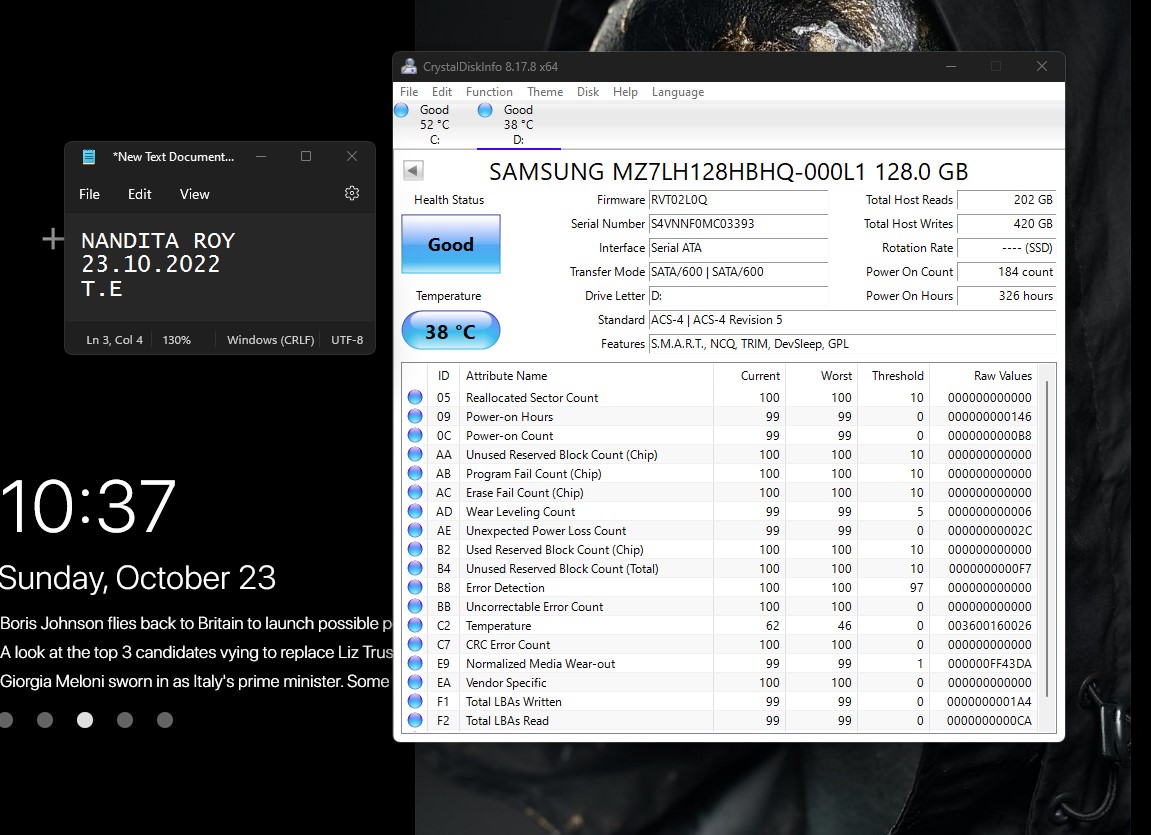
Task: Open Help menu in CrystalDiskInfo
Action: 625,92
